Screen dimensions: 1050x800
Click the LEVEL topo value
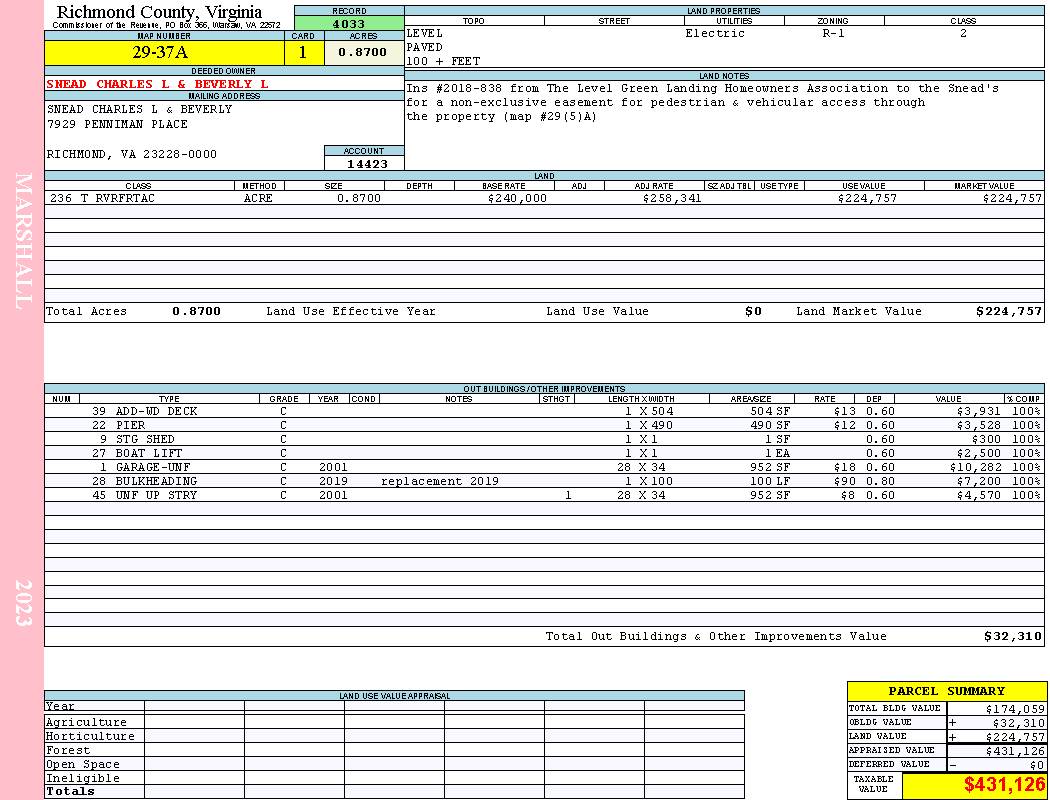(x=425, y=33)
